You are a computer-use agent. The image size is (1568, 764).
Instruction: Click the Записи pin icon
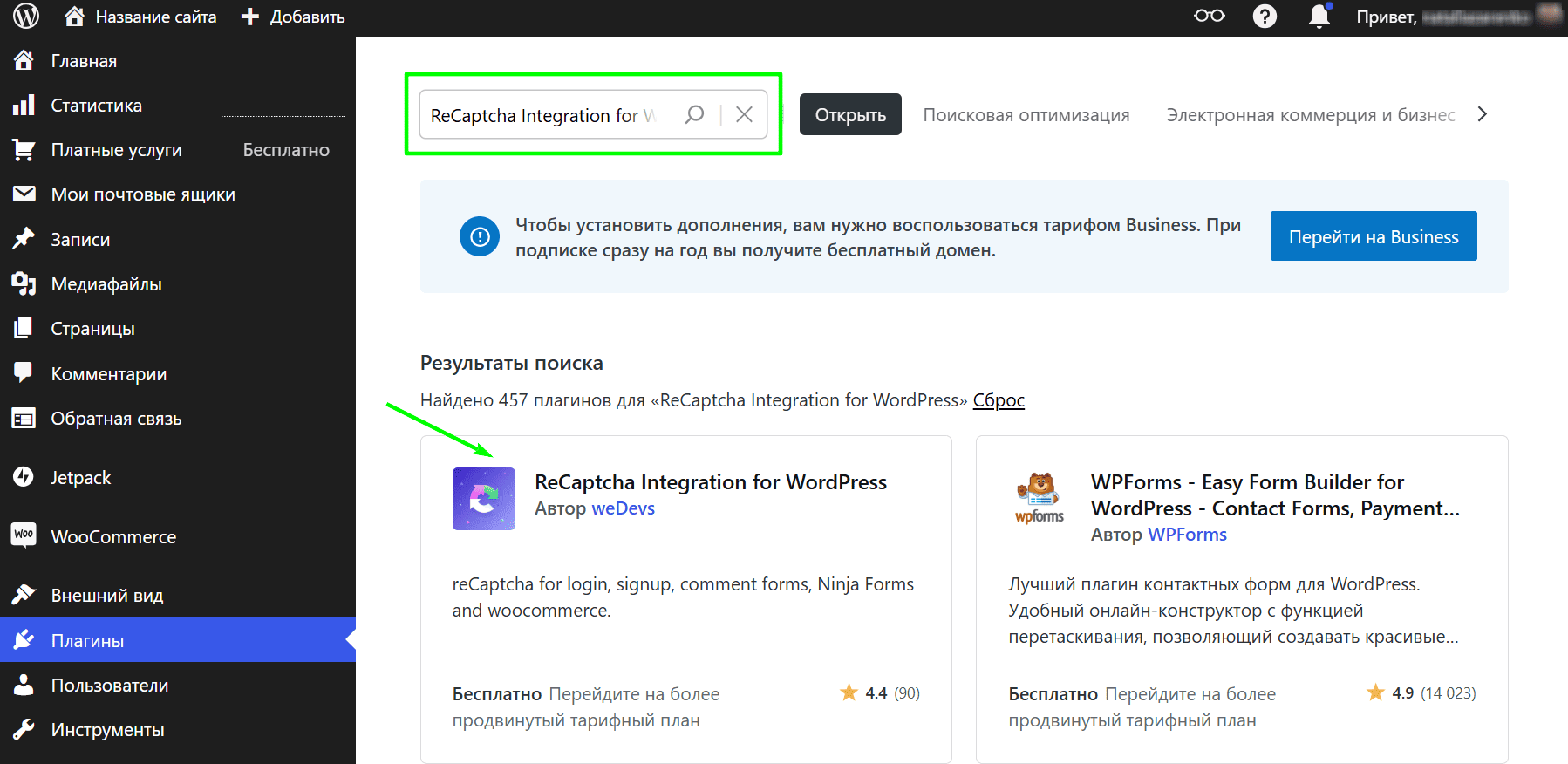coord(24,239)
